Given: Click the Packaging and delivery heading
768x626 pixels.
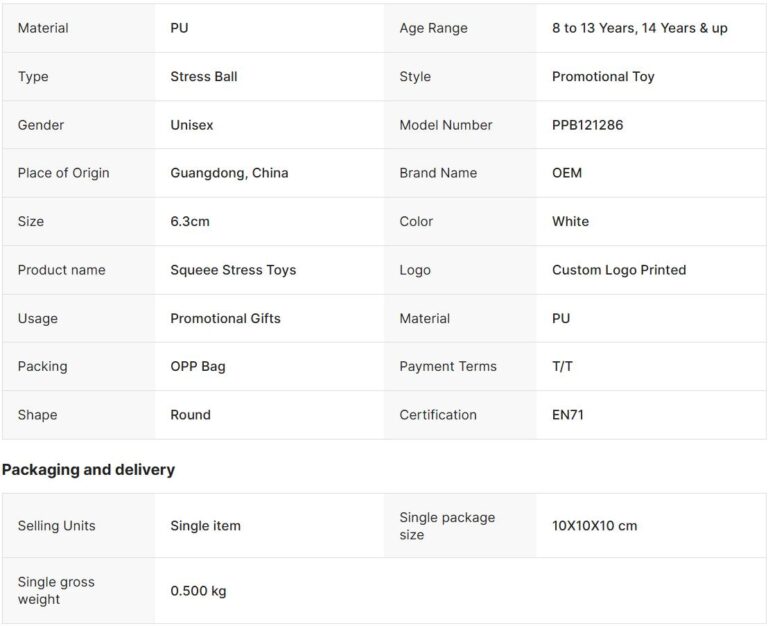Looking at the screenshot, I should click(x=88, y=470).
